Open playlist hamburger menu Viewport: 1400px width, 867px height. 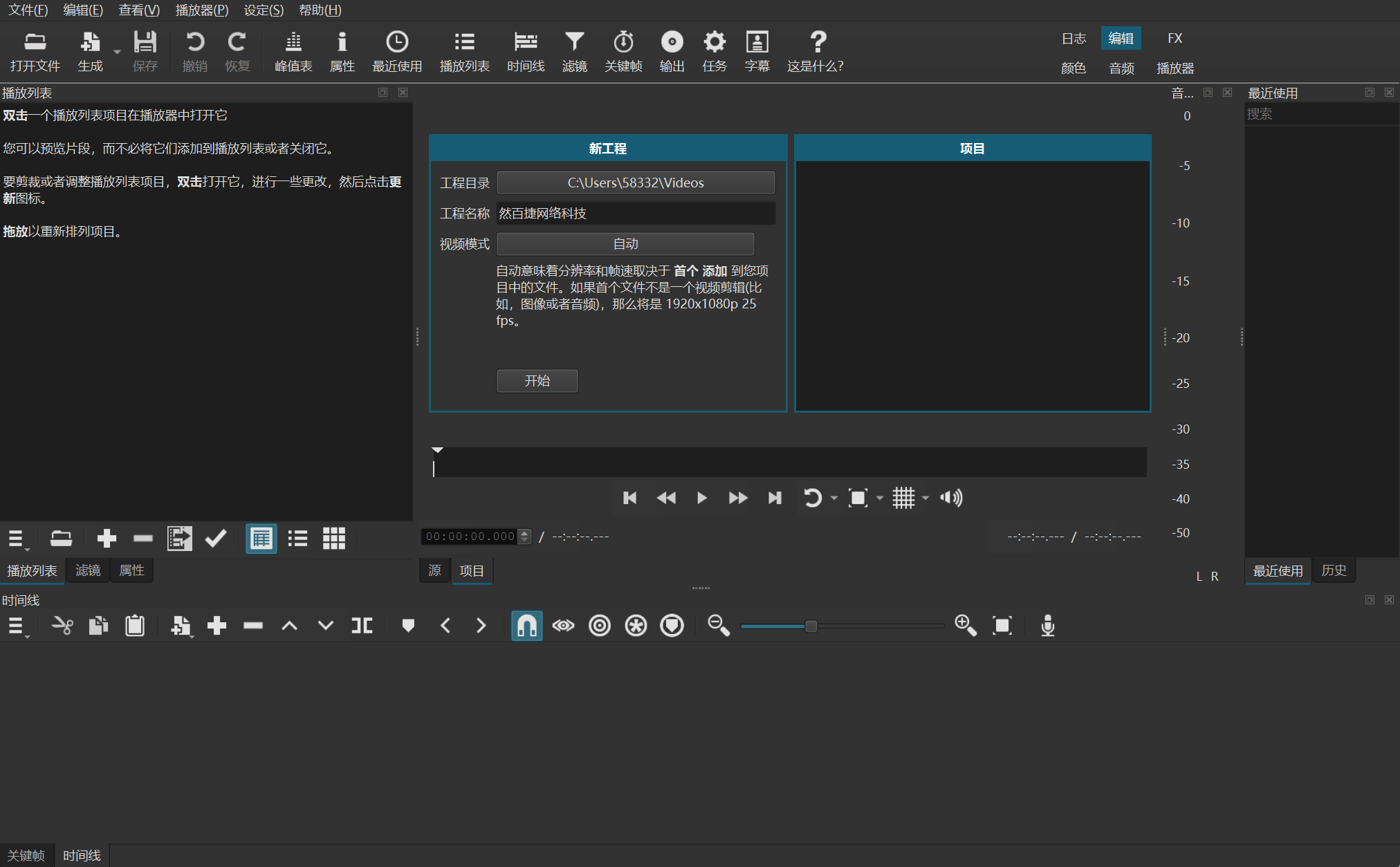pyautogui.click(x=17, y=539)
